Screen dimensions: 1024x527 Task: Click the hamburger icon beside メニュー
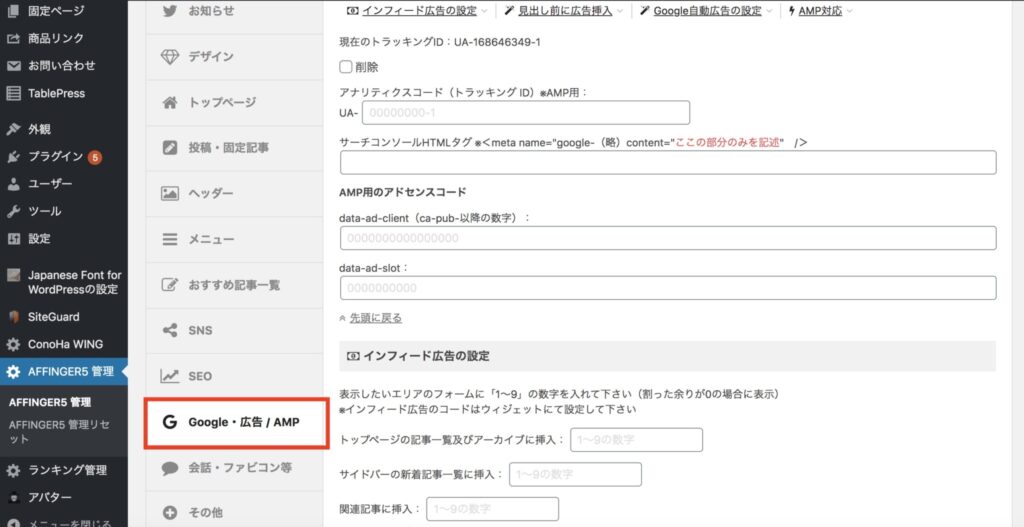170,240
